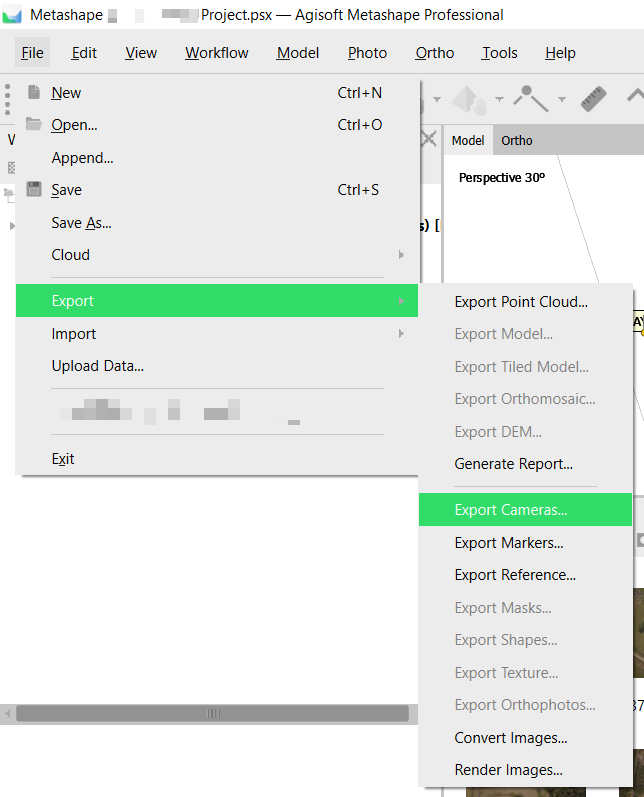Viewport: 644px width, 797px height.
Task: Open the Edit menu
Action: click(x=84, y=52)
